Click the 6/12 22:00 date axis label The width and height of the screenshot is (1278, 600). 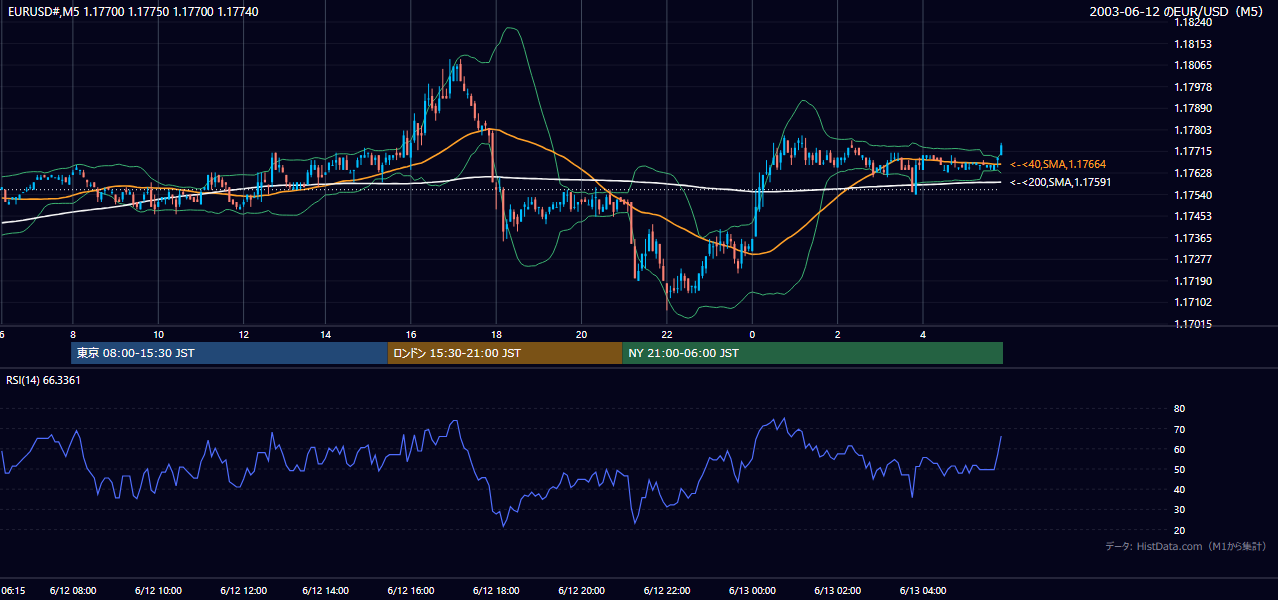point(667,590)
